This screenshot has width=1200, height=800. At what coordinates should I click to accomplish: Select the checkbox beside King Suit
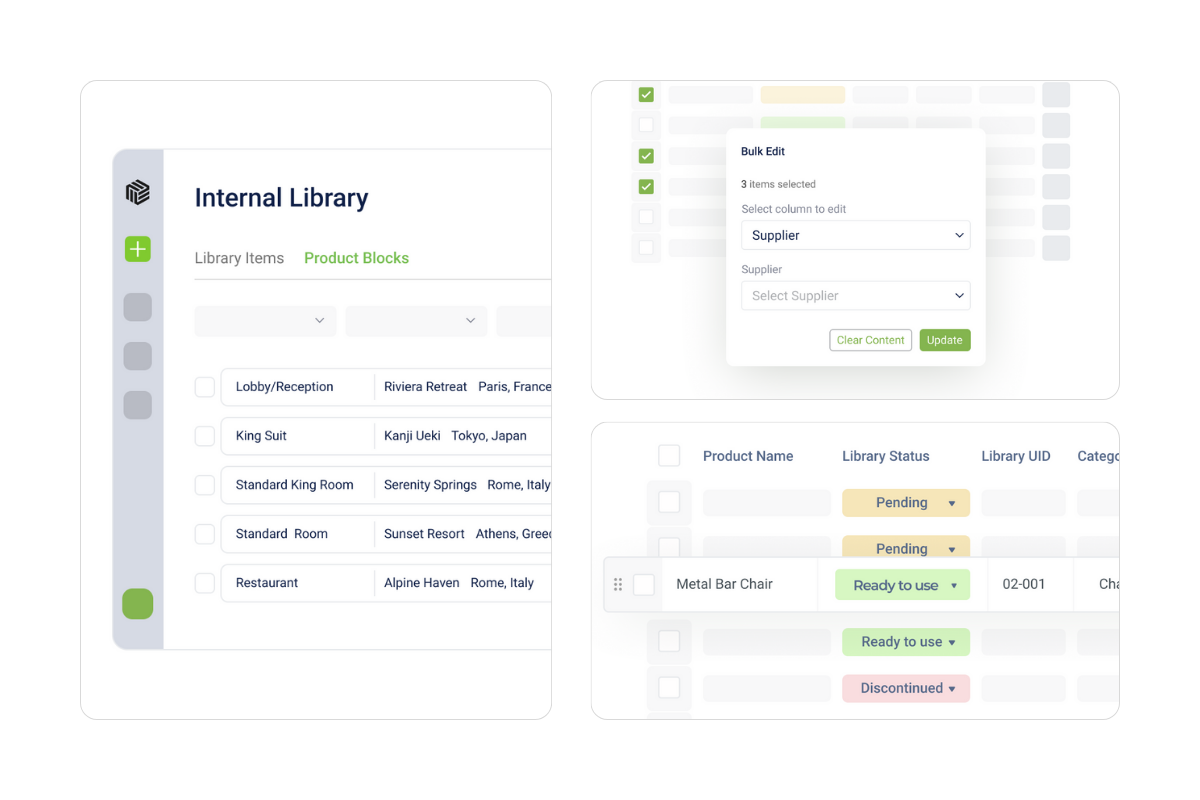click(x=204, y=436)
